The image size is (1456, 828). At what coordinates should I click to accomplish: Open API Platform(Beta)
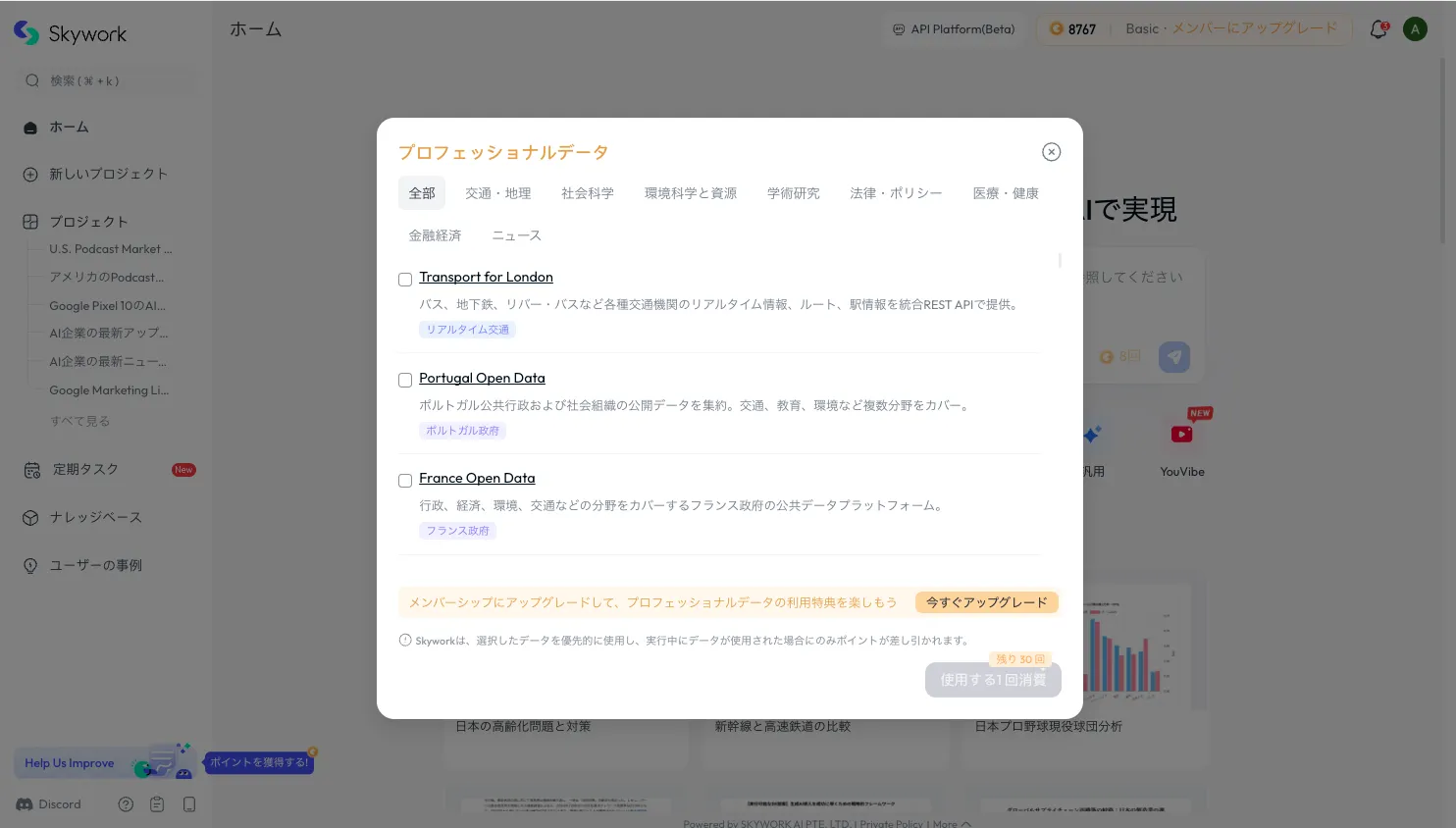[954, 29]
